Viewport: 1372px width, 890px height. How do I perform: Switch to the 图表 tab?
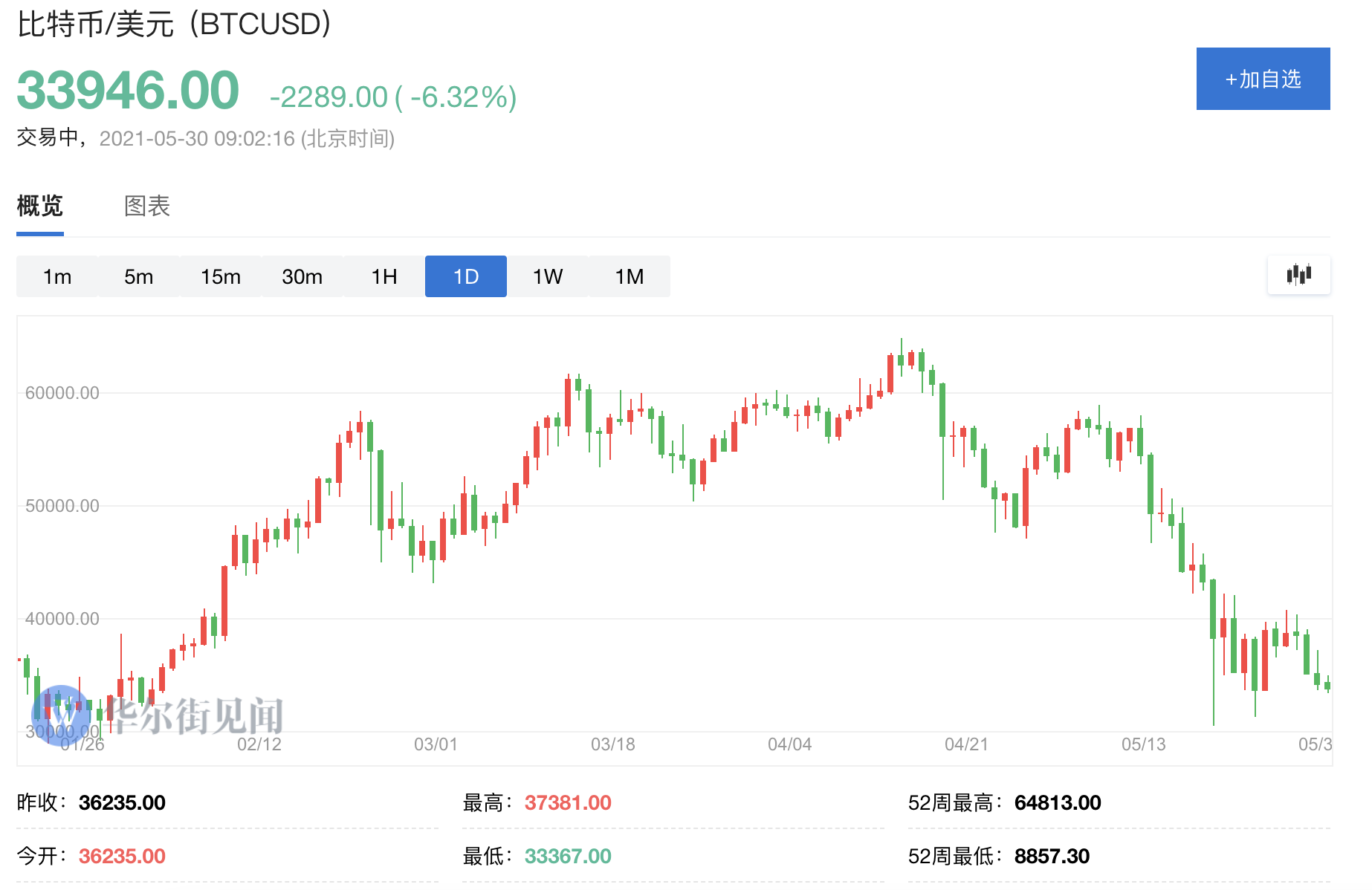[146, 207]
